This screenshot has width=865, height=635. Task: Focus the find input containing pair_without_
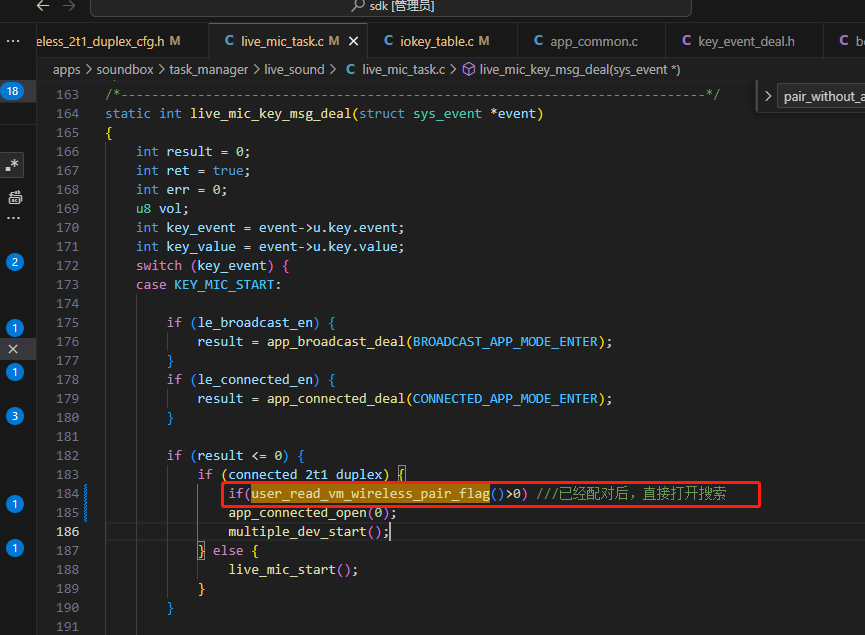click(x=821, y=97)
